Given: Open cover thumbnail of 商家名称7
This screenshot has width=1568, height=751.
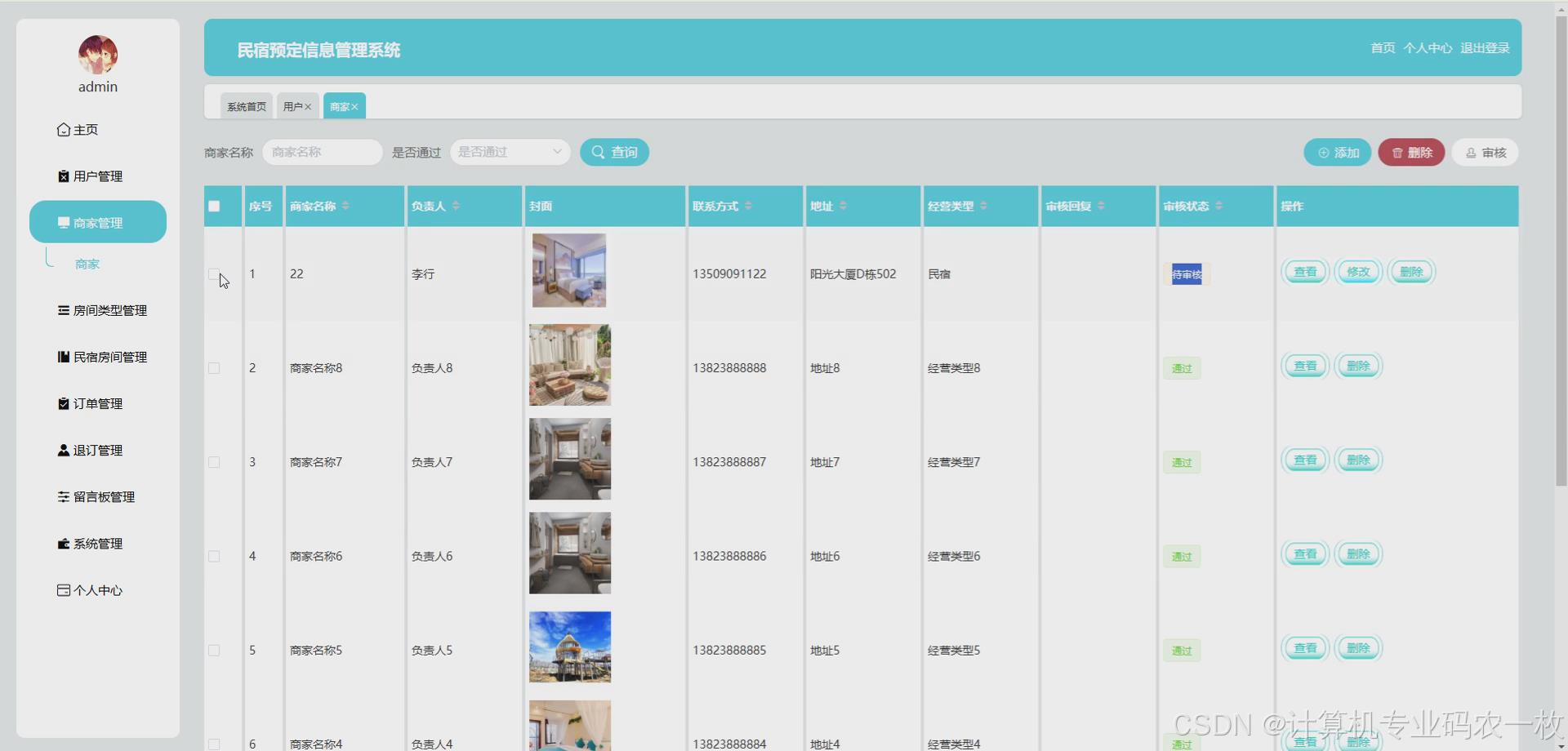Looking at the screenshot, I should [x=570, y=459].
